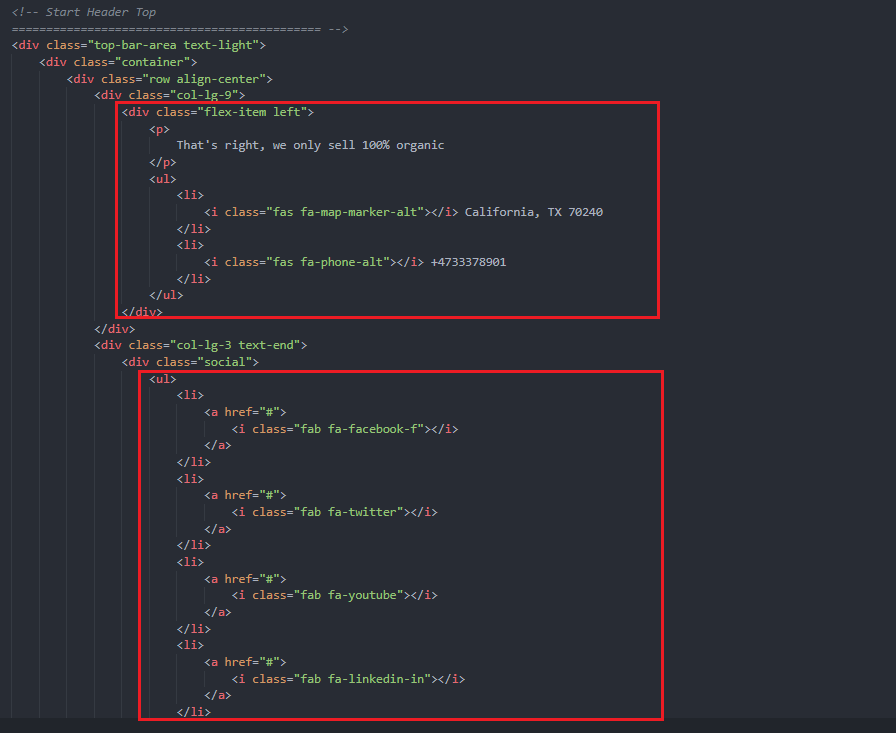Place cursor on phone number +4733378901
Image resolution: width=896 pixels, height=733 pixels.
pos(468,262)
